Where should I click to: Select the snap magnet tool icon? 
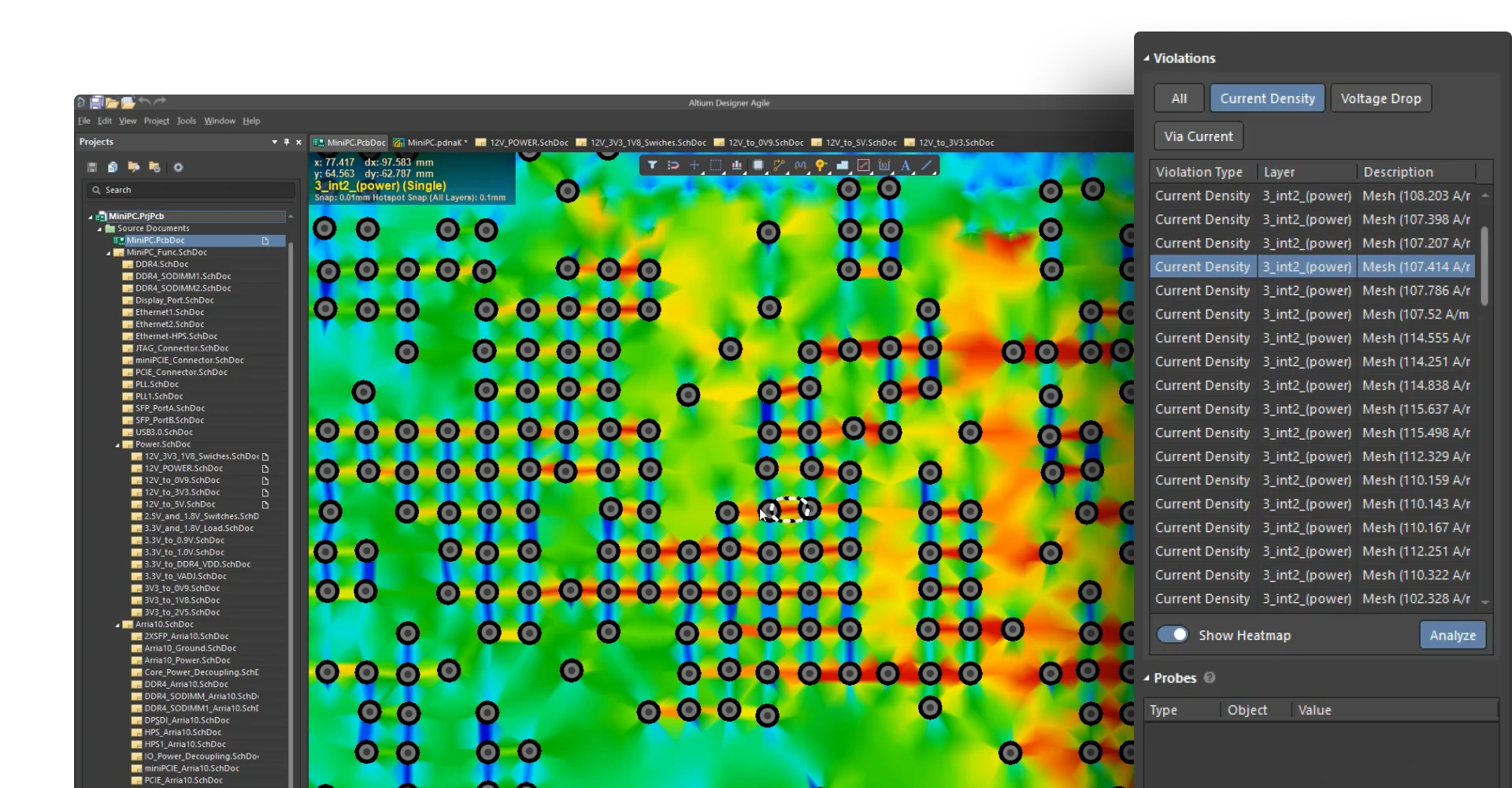(x=673, y=165)
